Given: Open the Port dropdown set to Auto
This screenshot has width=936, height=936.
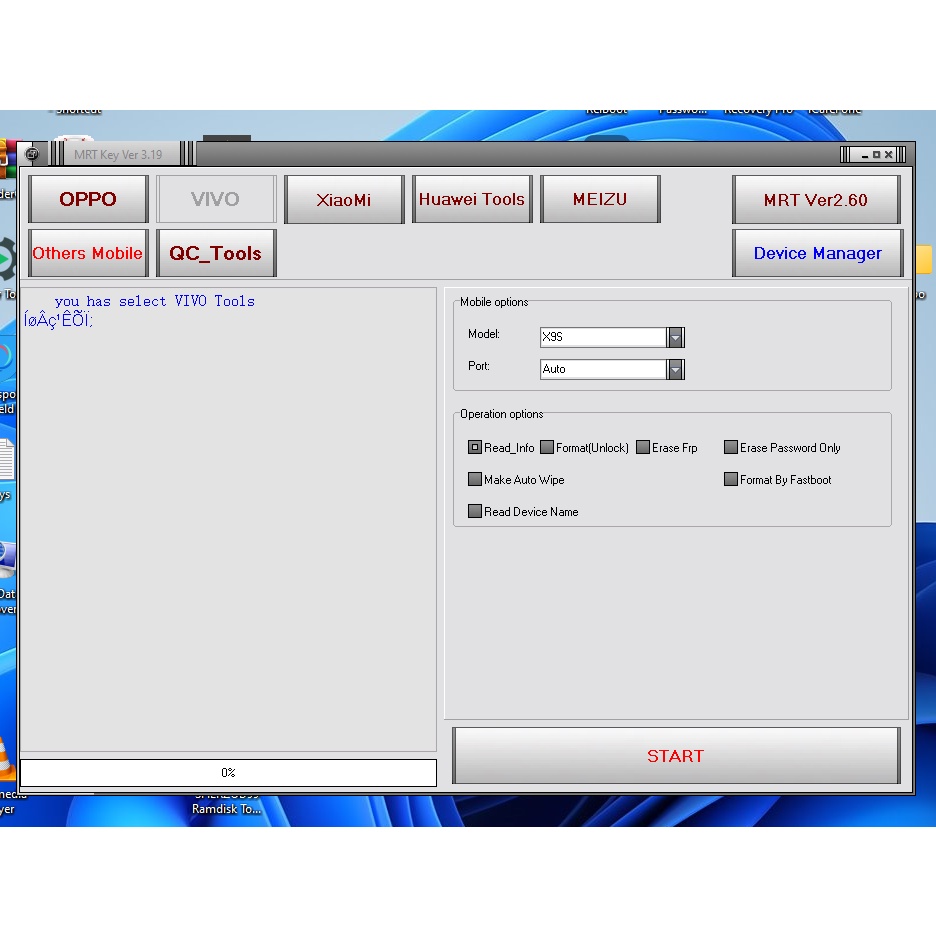Looking at the screenshot, I should [676, 370].
